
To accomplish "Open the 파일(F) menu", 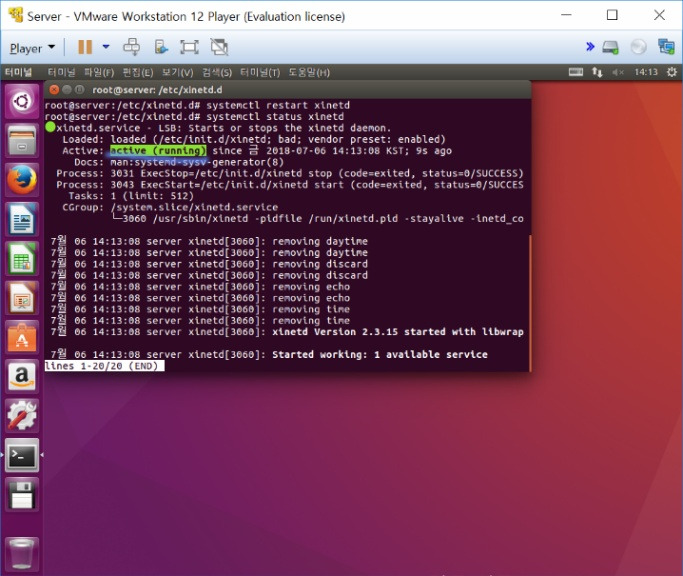I will click(x=99, y=72).
